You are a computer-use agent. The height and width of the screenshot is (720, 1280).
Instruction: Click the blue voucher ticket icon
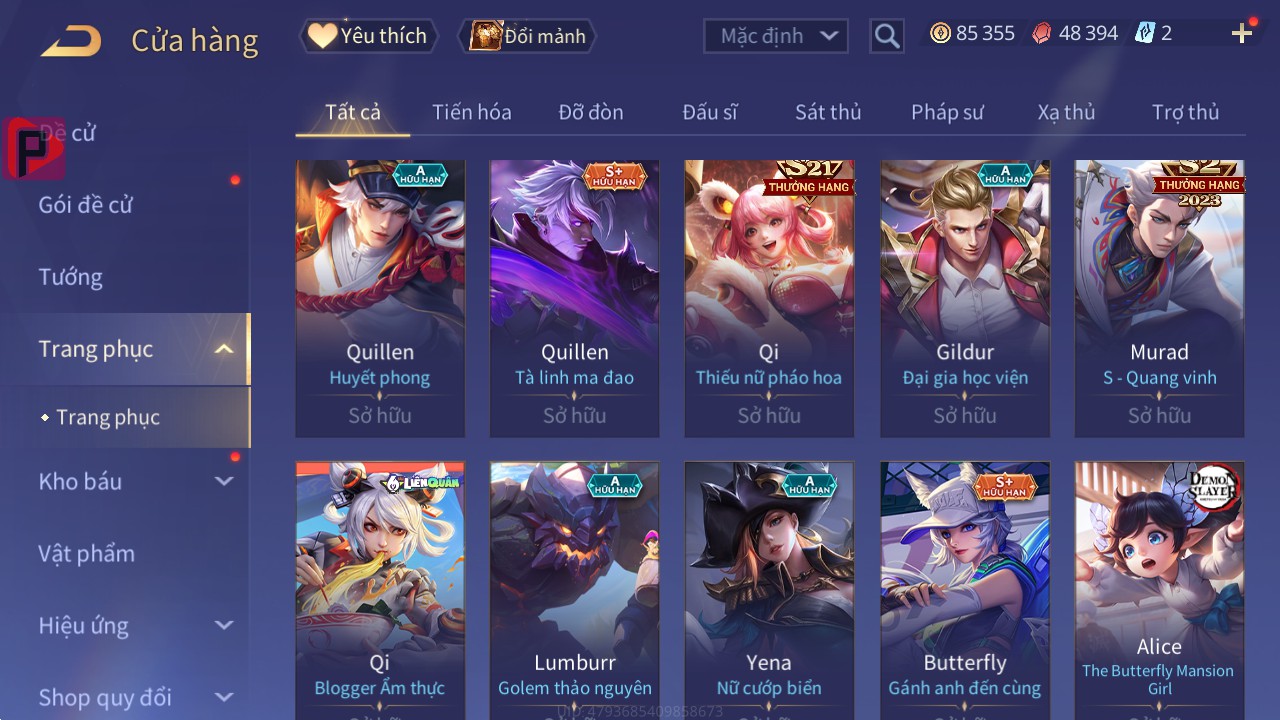click(1145, 33)
